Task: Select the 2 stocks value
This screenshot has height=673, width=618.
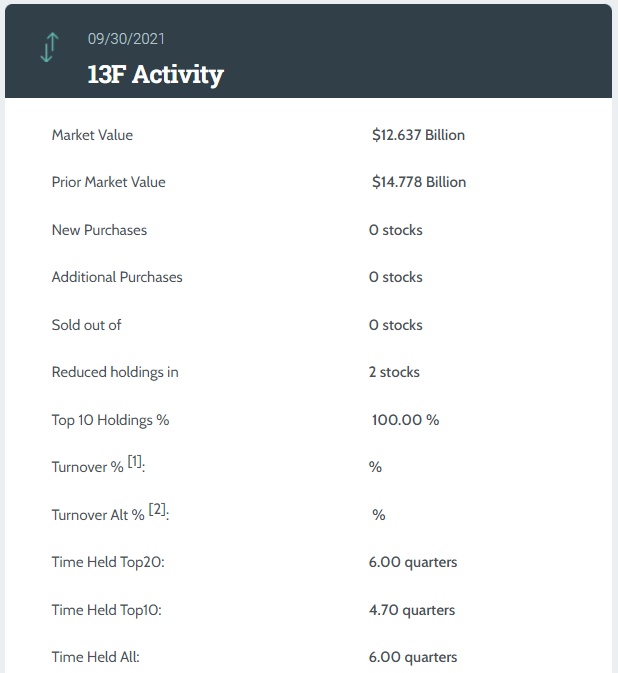Action: pos(394,372)
